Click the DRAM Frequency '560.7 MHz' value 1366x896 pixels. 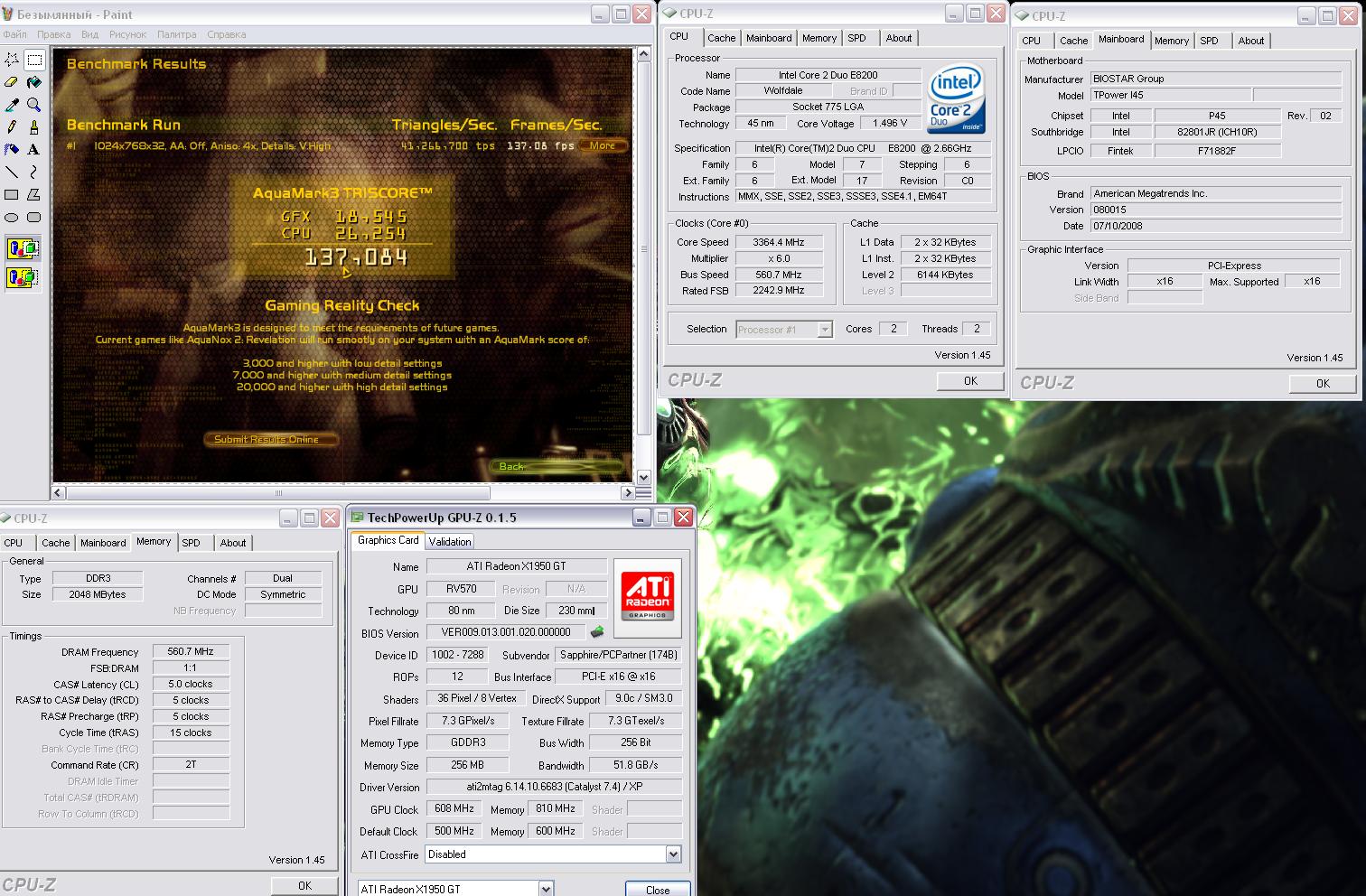[191, 651]
